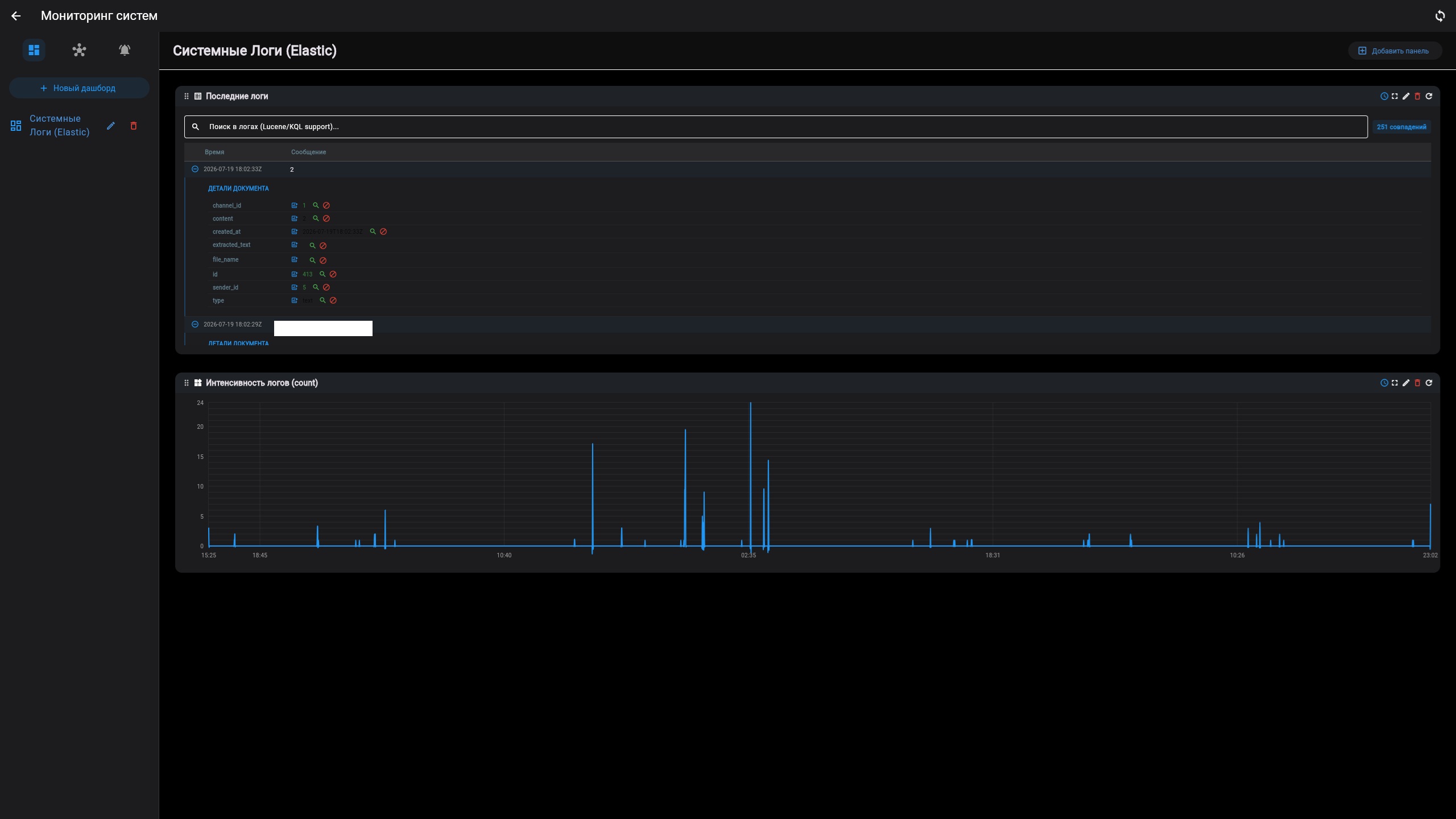Edit the Системные Логи dashboard name (pencil)
This screenshot has height=819, width=1456.
(x=111, y=126)
